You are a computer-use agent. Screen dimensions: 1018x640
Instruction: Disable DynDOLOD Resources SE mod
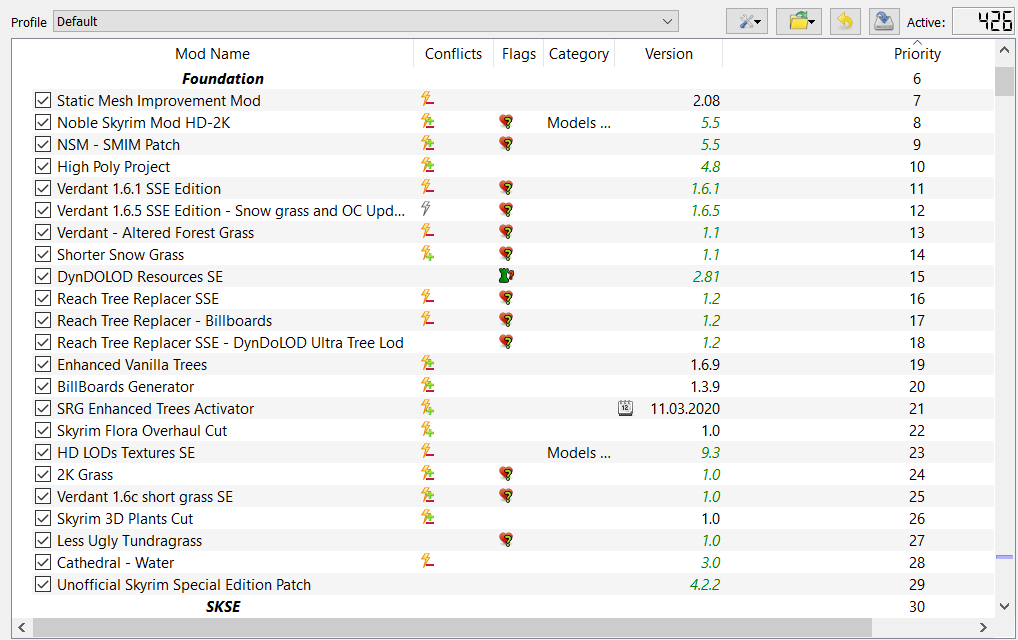(43, 277)
